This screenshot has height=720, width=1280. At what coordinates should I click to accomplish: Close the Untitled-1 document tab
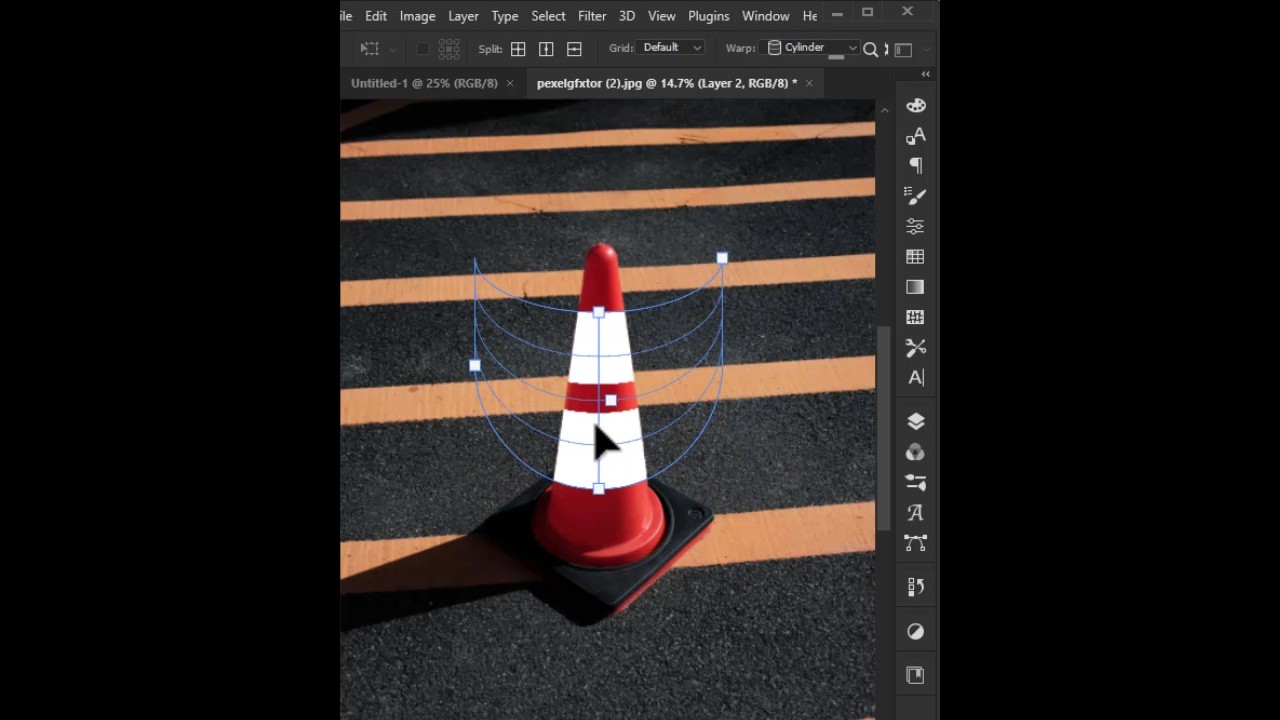pyautogui.click(x=510, y=83)
